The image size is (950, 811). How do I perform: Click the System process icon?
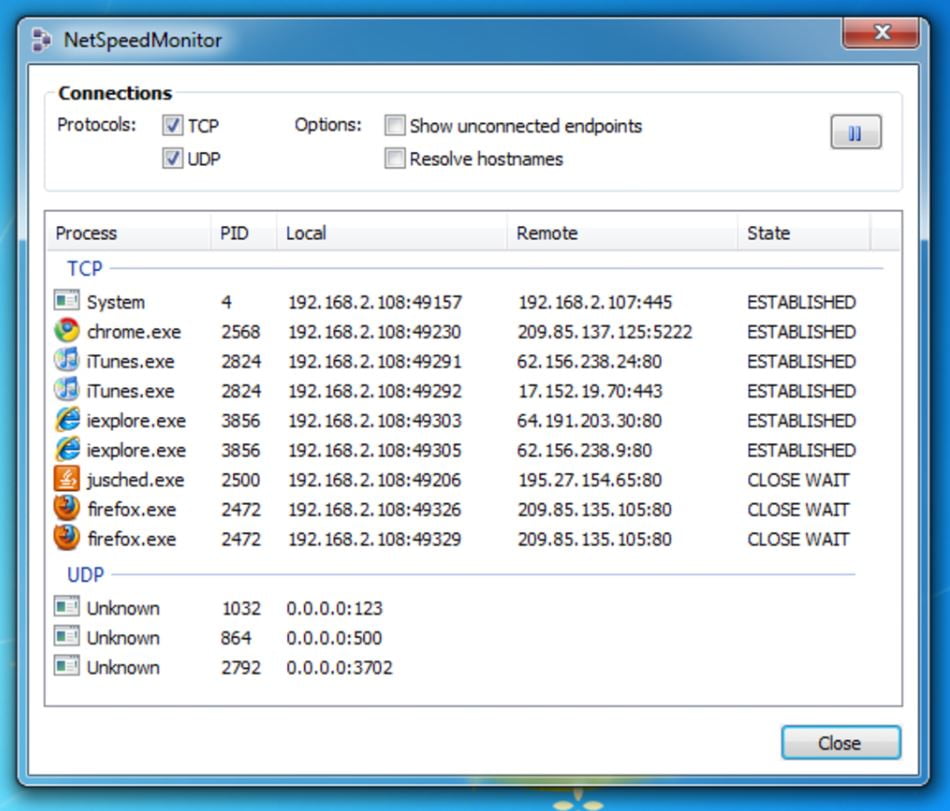66,300
